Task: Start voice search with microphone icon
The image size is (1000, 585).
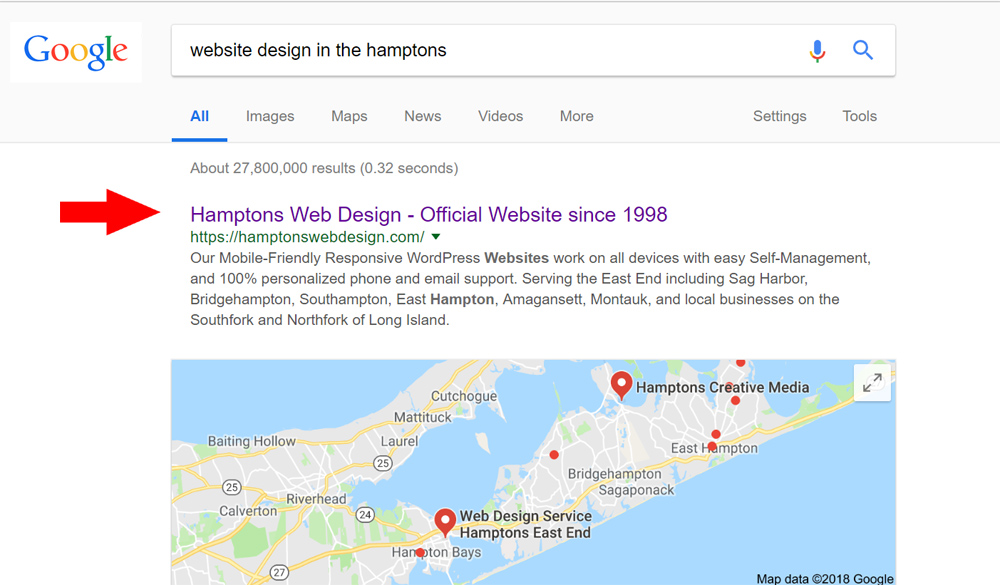Action: pyautogui.click(x=817, y=50)
